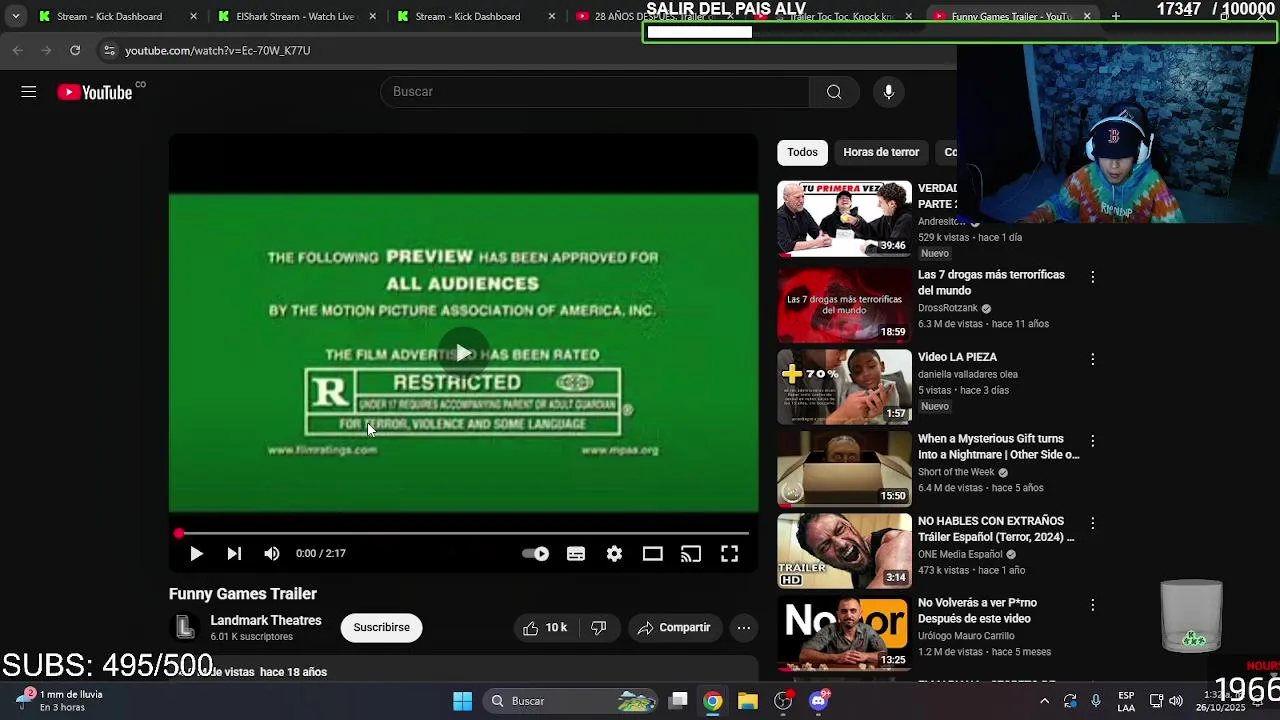This screenshot has height=720, width=1280.
Task: Open options for Las 7 drogas video
Action: [1093, 276]
